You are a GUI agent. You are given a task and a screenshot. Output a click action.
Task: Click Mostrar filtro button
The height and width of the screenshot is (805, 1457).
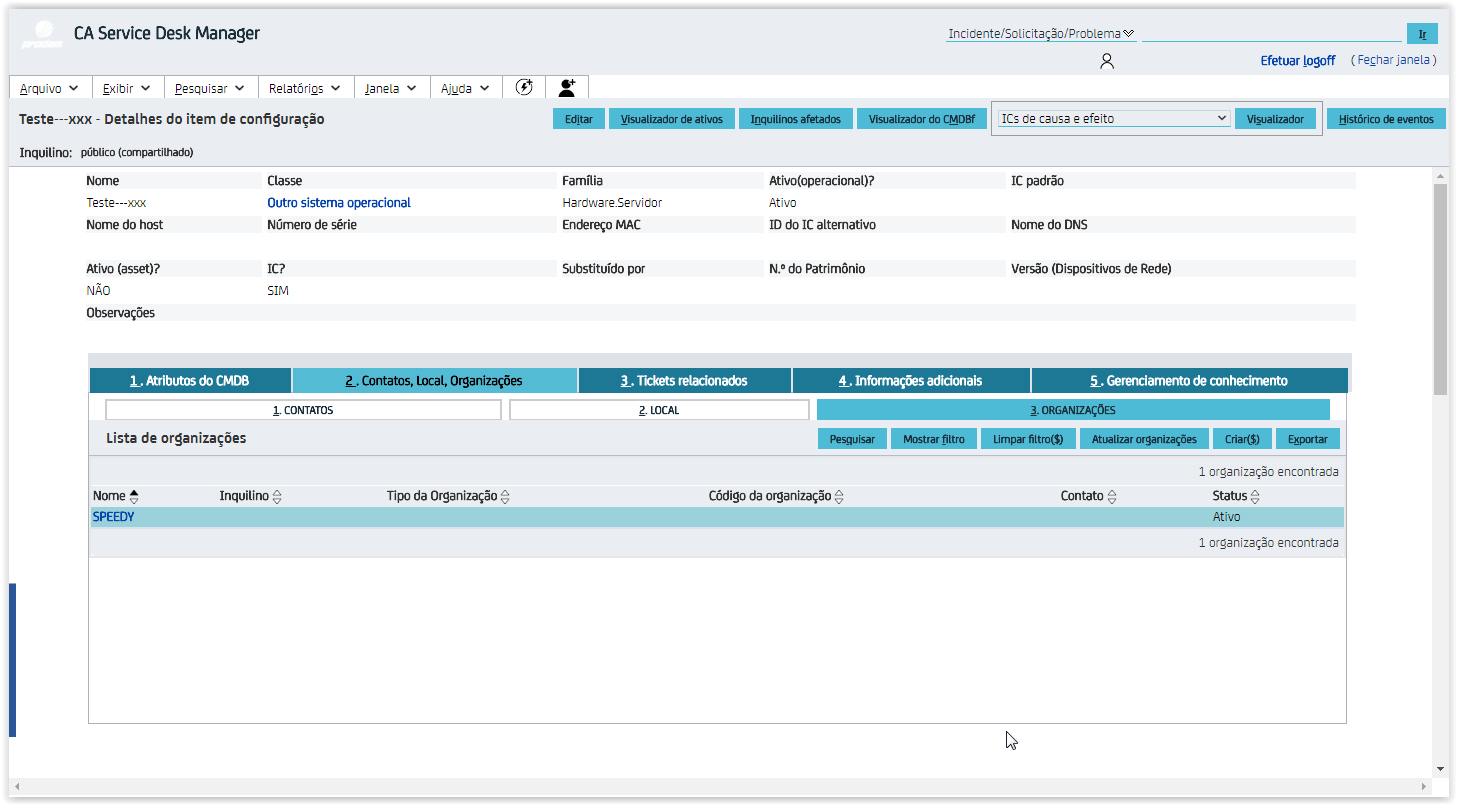(x=934, y=439)
